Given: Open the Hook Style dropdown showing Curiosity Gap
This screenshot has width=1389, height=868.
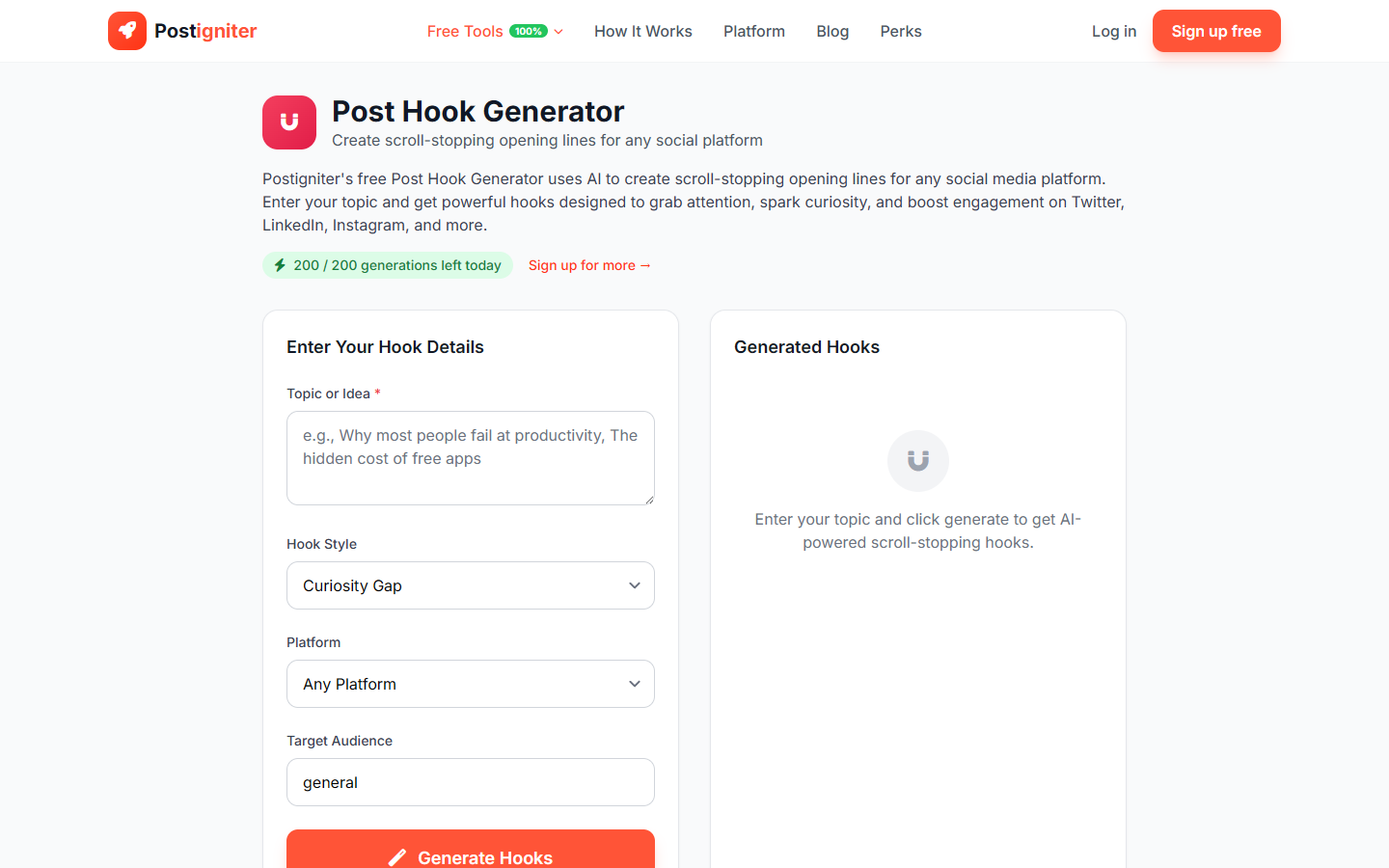Looking at the screenshot, I should (470, 584).
